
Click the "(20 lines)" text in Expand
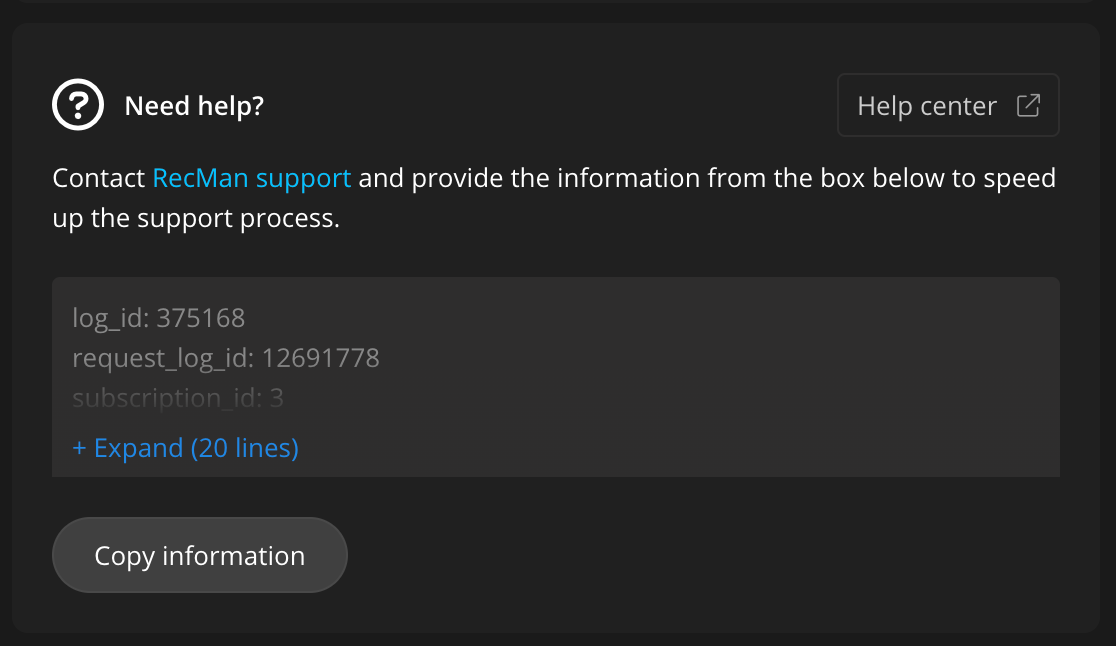point(244,448)
